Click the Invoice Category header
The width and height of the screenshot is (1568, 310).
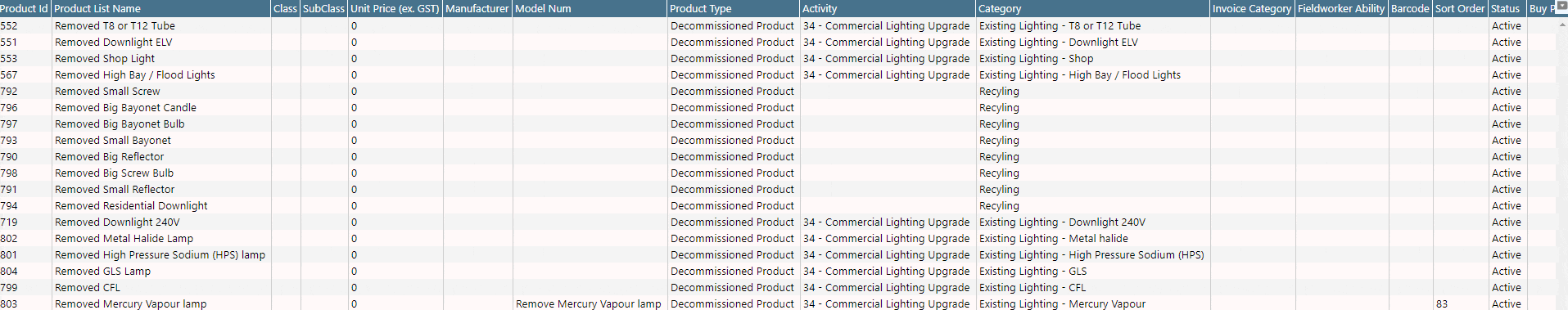click(x=1253, y=8)
